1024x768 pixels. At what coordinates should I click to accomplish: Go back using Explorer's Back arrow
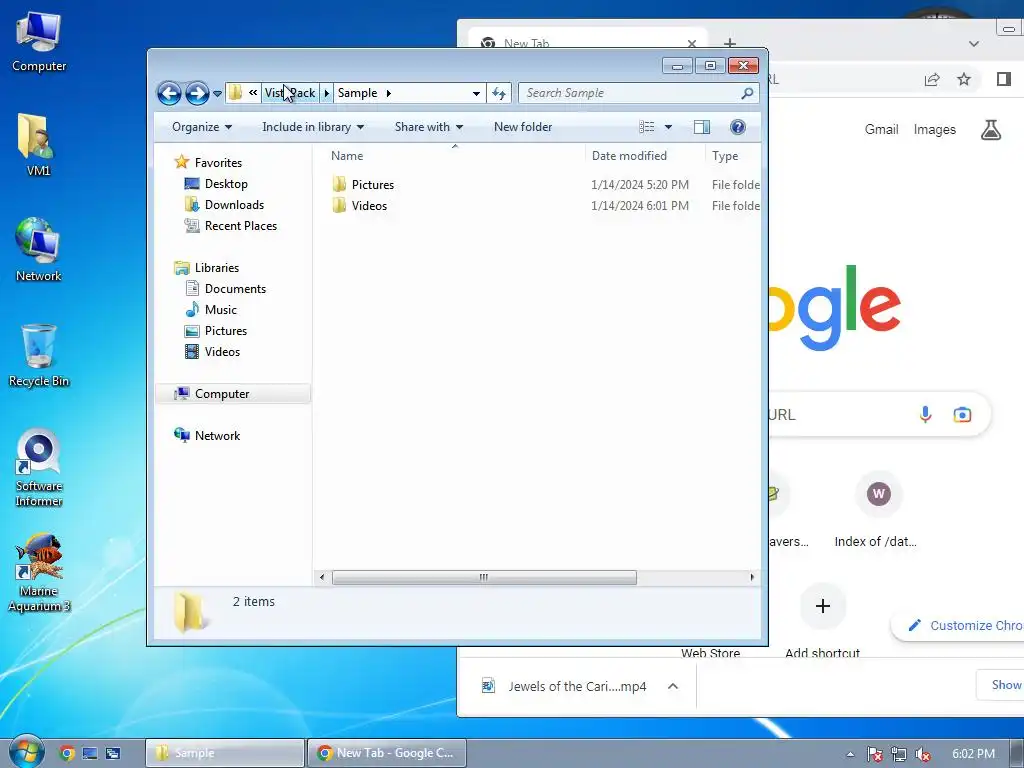169,93
